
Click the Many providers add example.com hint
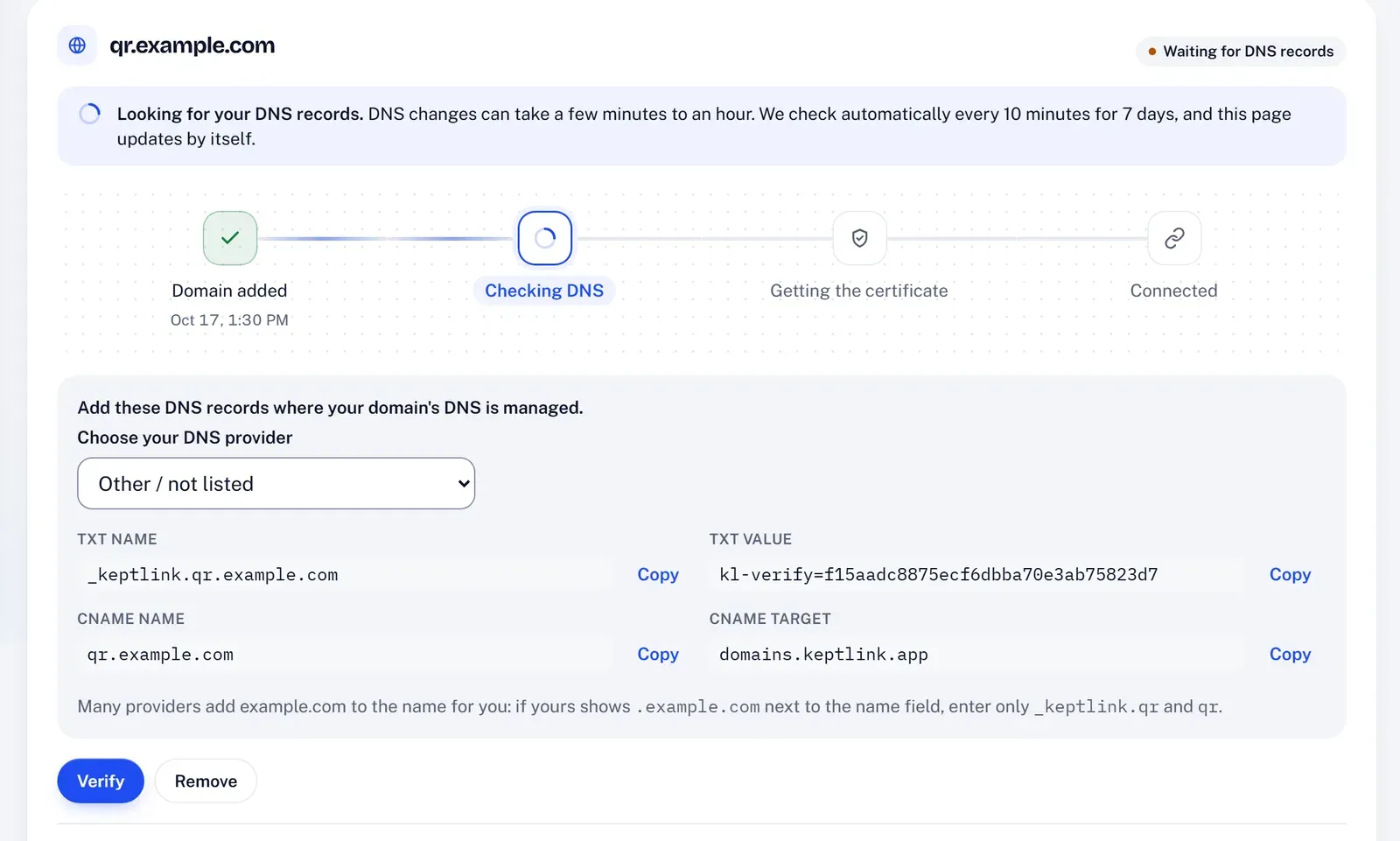650,706
